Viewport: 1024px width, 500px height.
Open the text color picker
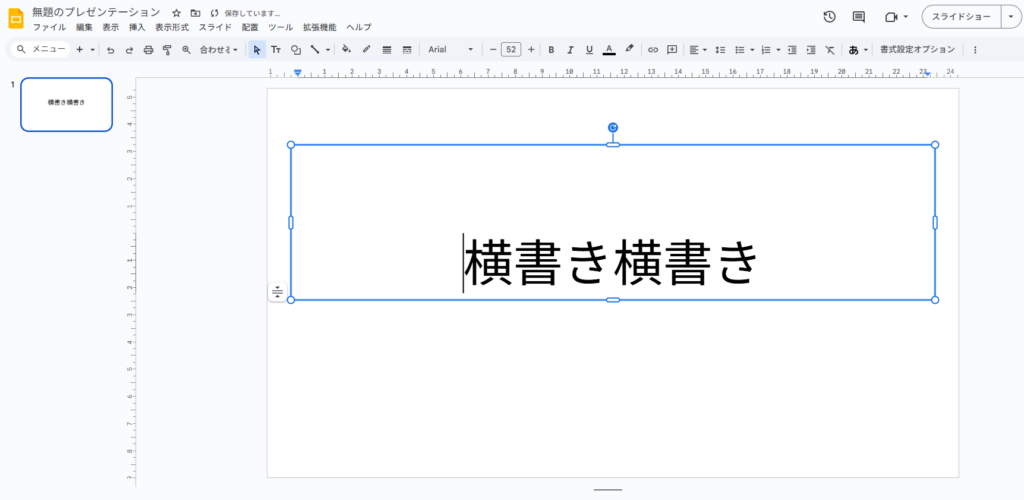[609, 49]
